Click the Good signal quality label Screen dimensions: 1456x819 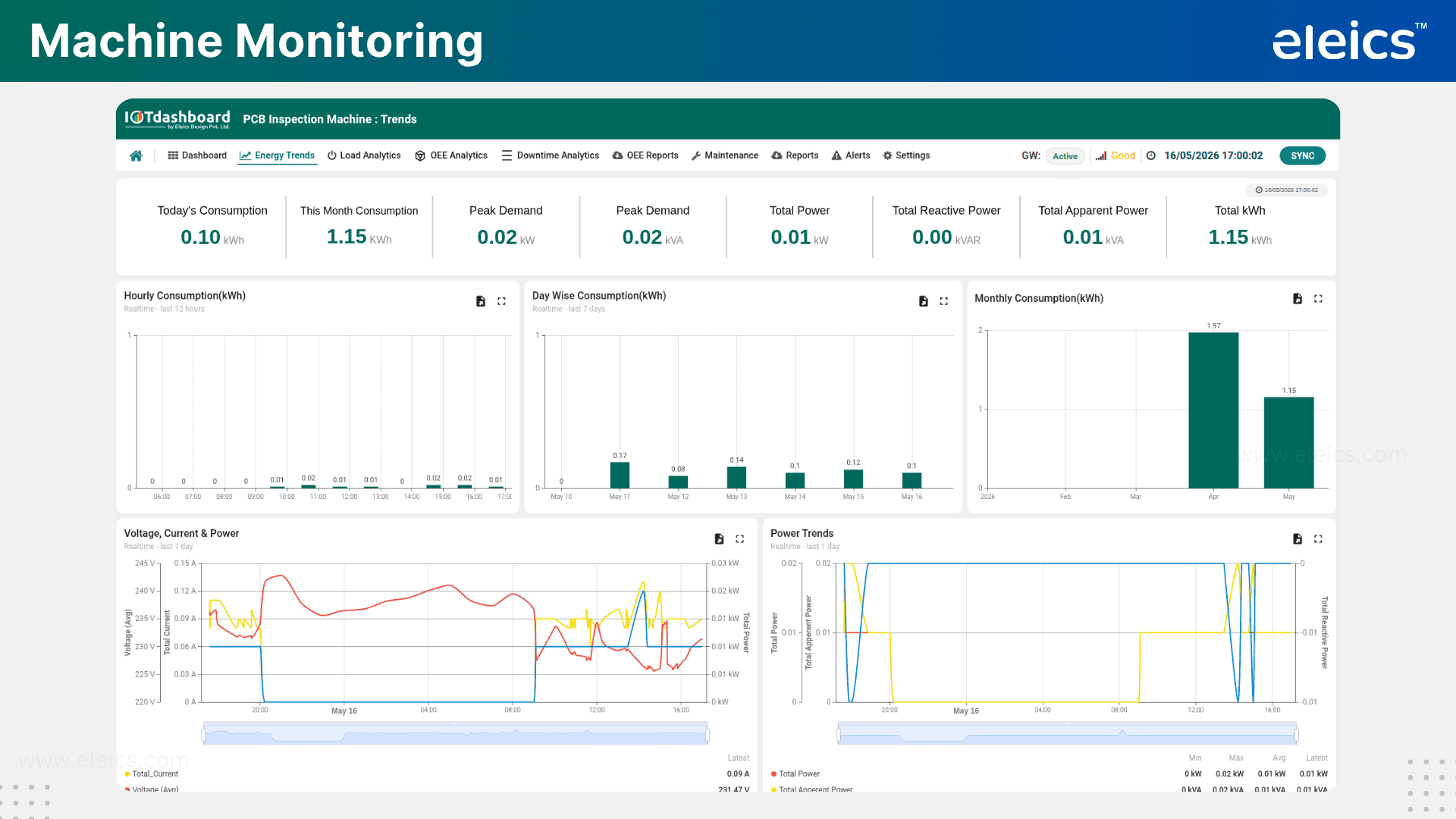(1123, 155)
